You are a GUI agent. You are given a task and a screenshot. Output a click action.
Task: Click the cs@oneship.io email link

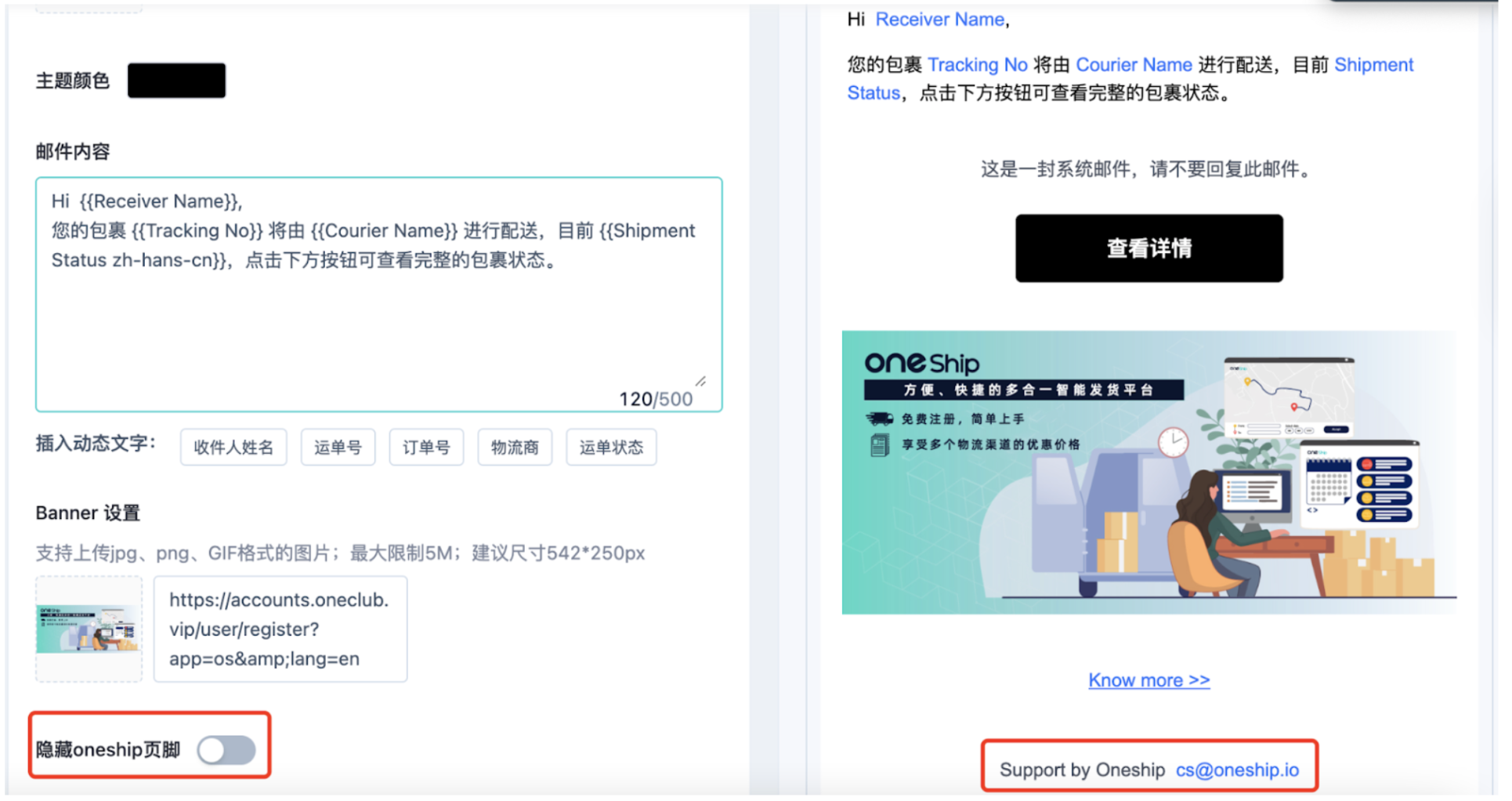coord(1237,770)
